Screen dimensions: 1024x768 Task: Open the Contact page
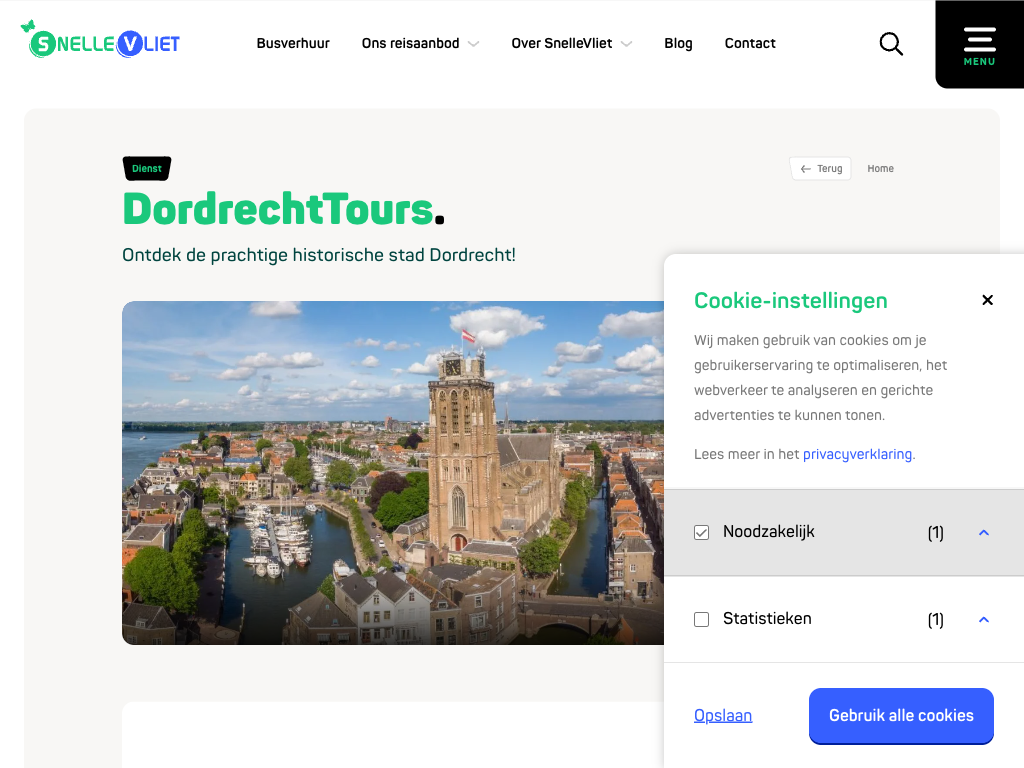coord(750,43)
